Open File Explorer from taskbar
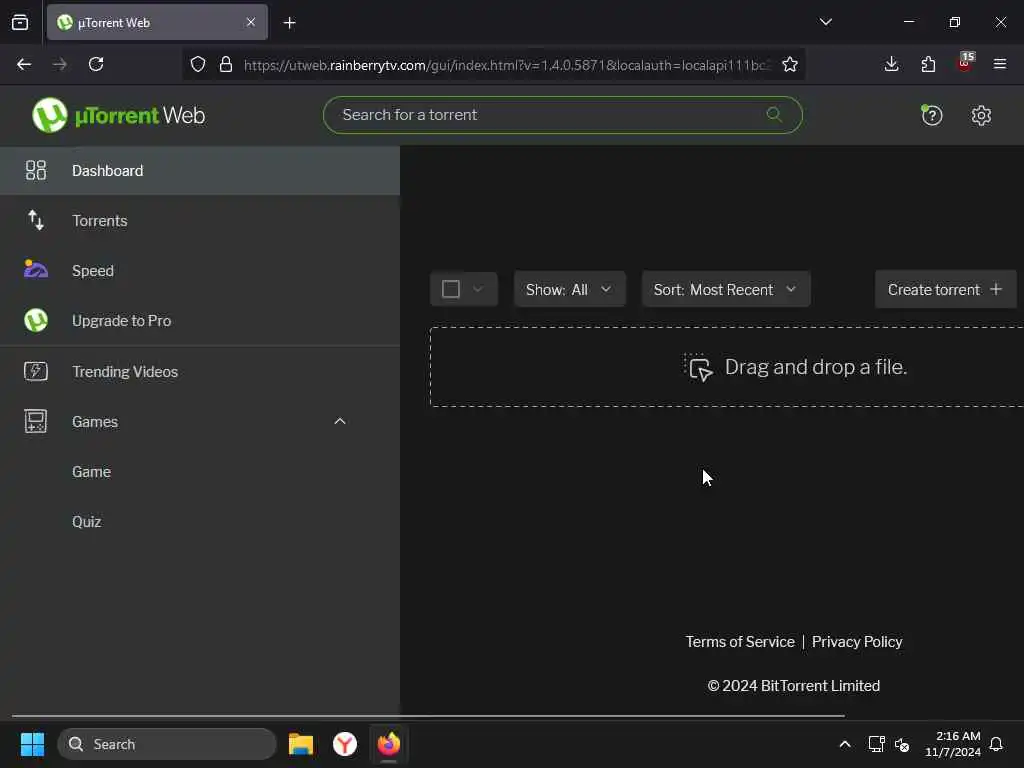 [301, 744]
